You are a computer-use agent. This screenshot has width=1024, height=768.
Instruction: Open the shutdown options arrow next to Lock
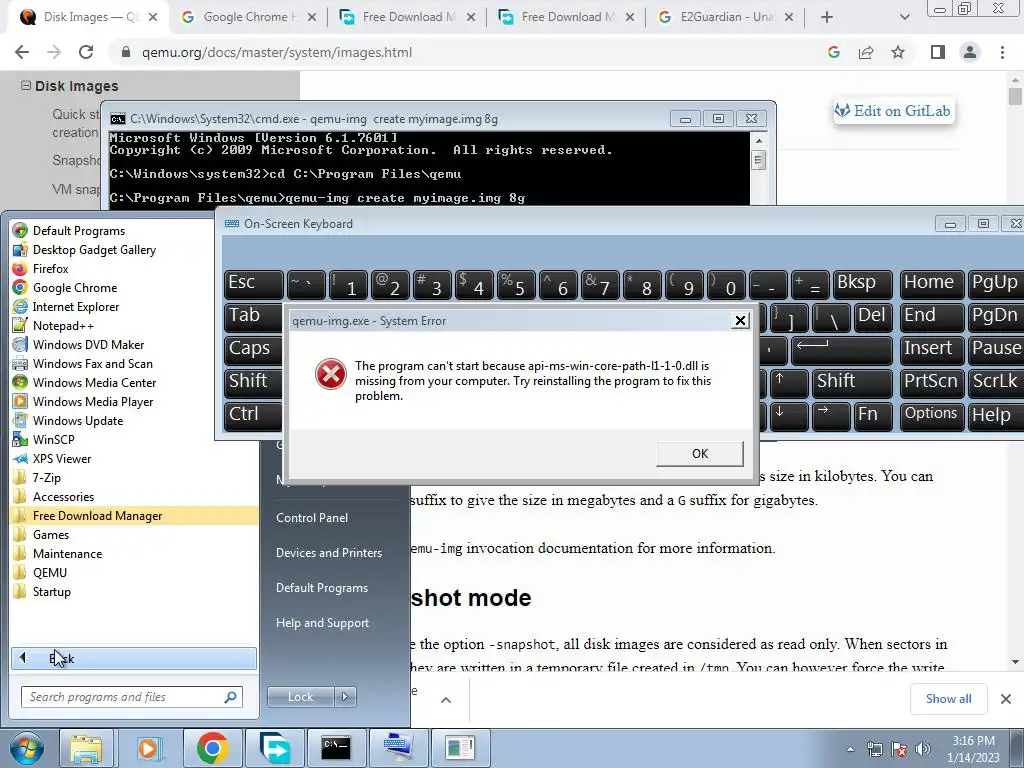(345, 697)
